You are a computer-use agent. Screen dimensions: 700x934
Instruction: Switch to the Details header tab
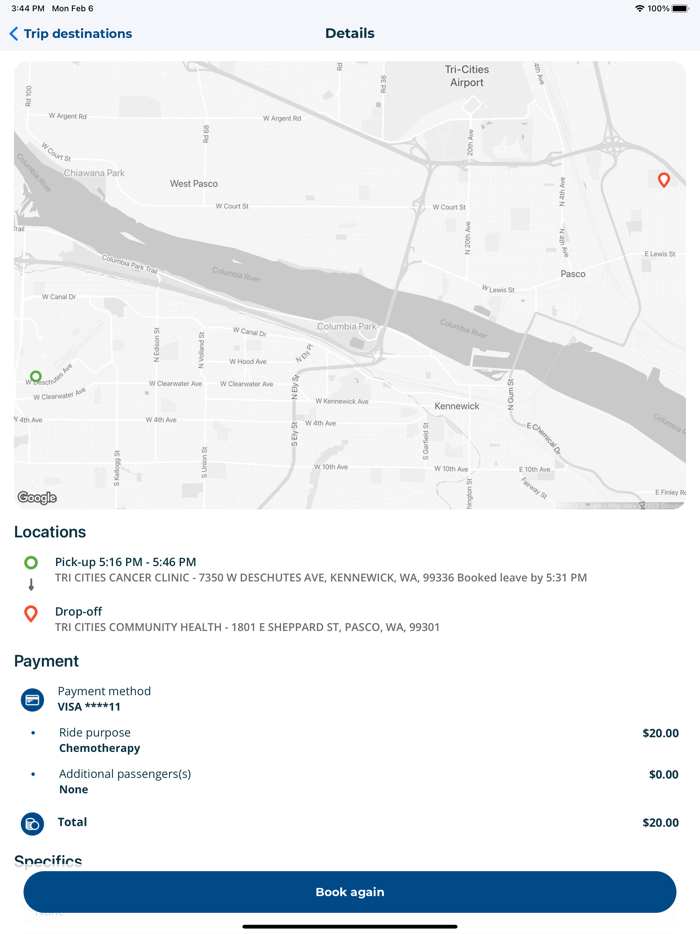click(350, 33)
